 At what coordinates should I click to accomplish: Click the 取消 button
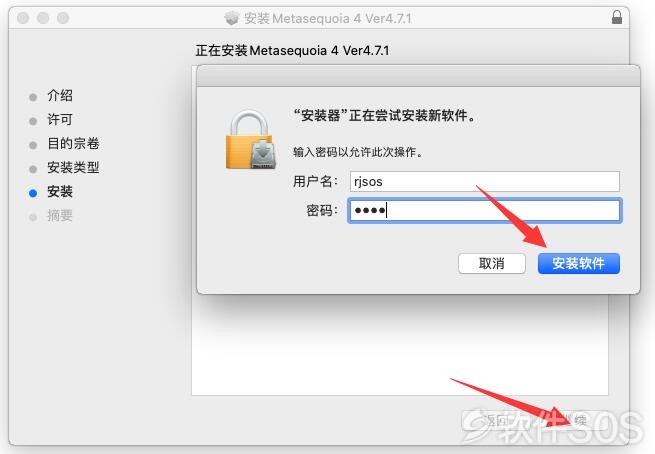coord(492,263)
